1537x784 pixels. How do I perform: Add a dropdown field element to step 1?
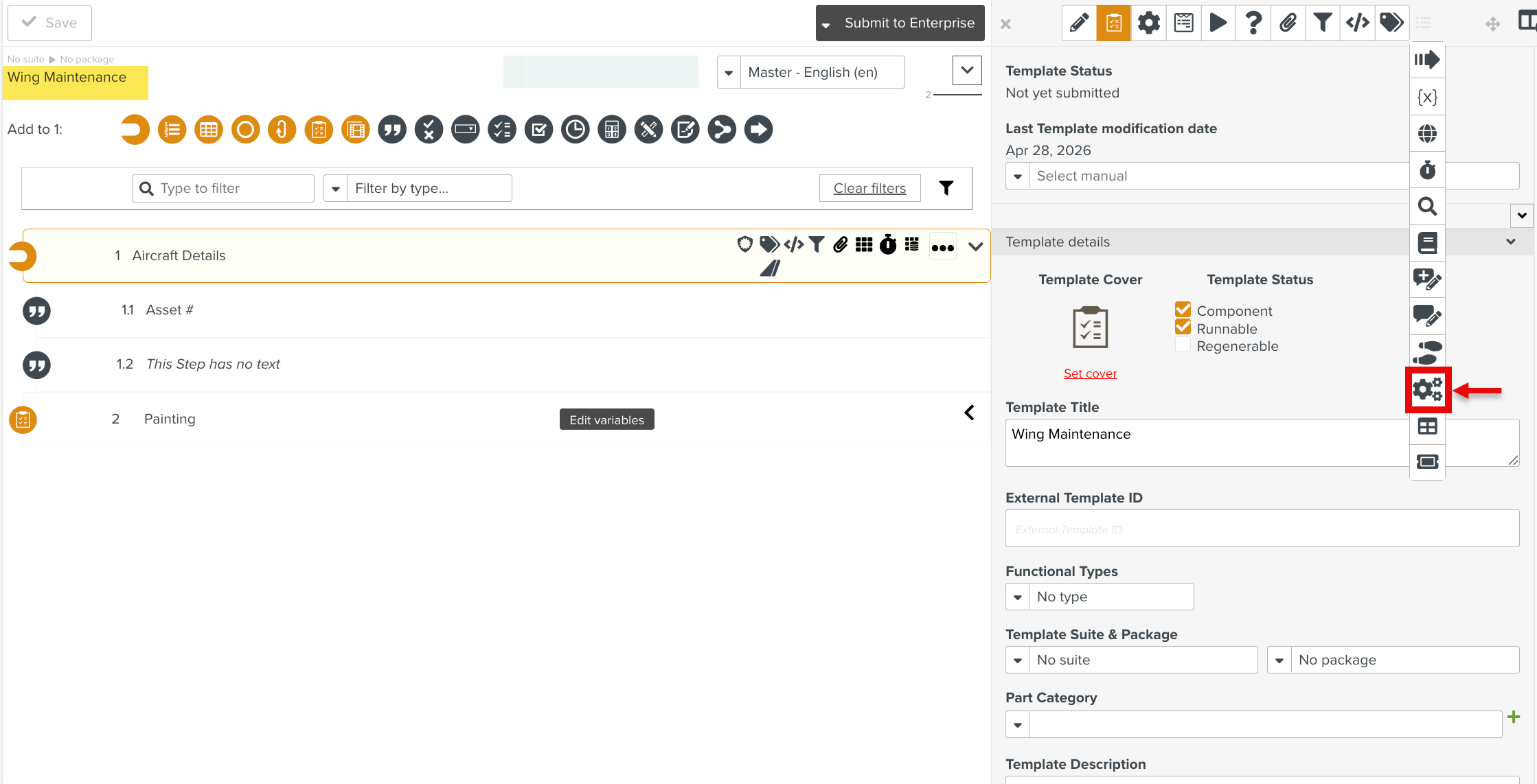pos(466,129)
